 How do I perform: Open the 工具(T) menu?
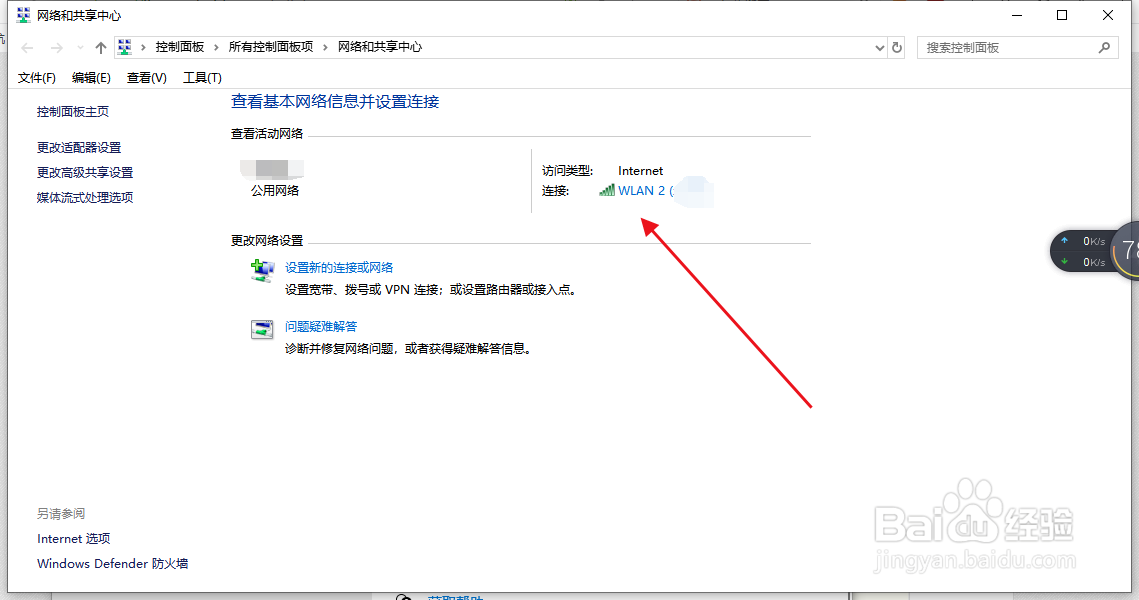click(202, 78)
